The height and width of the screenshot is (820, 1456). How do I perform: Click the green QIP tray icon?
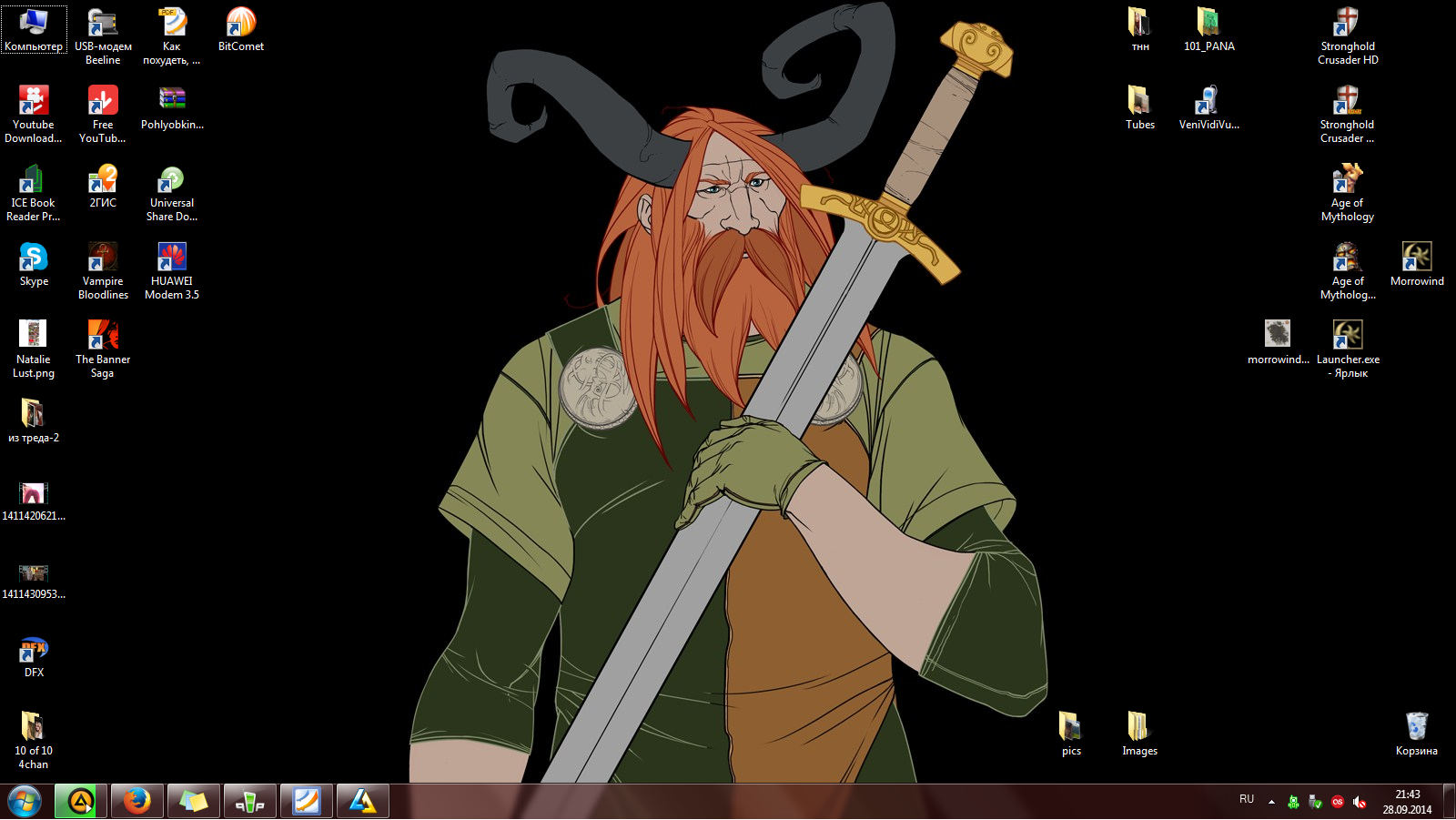pyautogui.click(x=1293, y=802)
